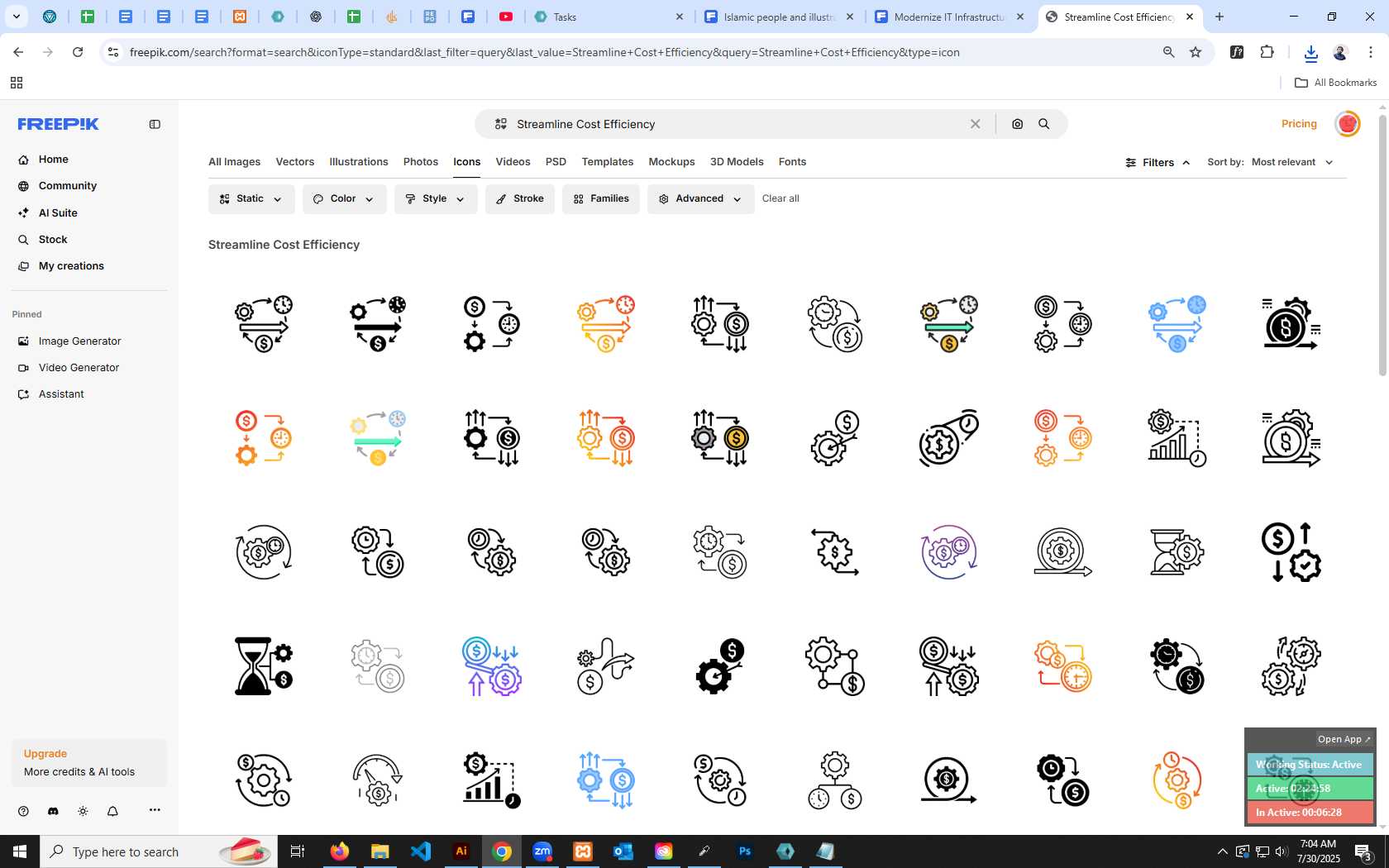Open outlined hourglass with dollar gear icon

(x=1177, y=551)
